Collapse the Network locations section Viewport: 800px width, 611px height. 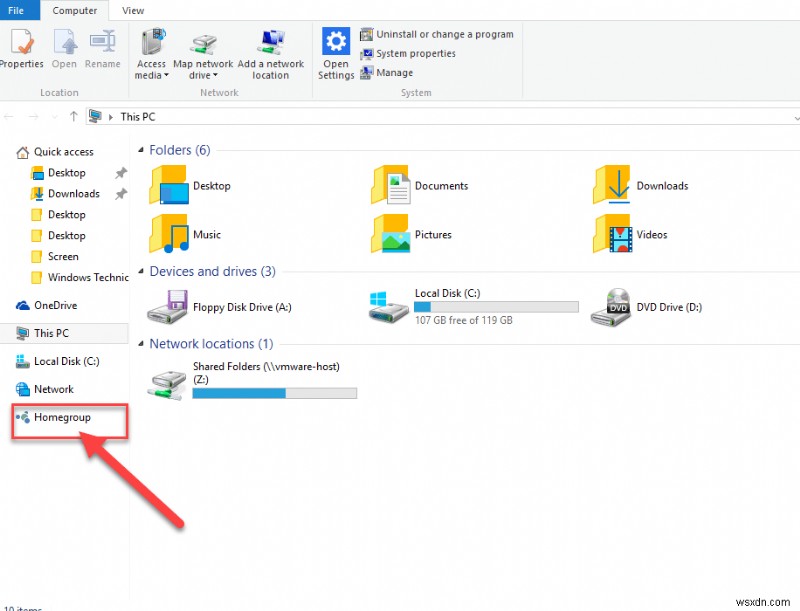[141, 343]
